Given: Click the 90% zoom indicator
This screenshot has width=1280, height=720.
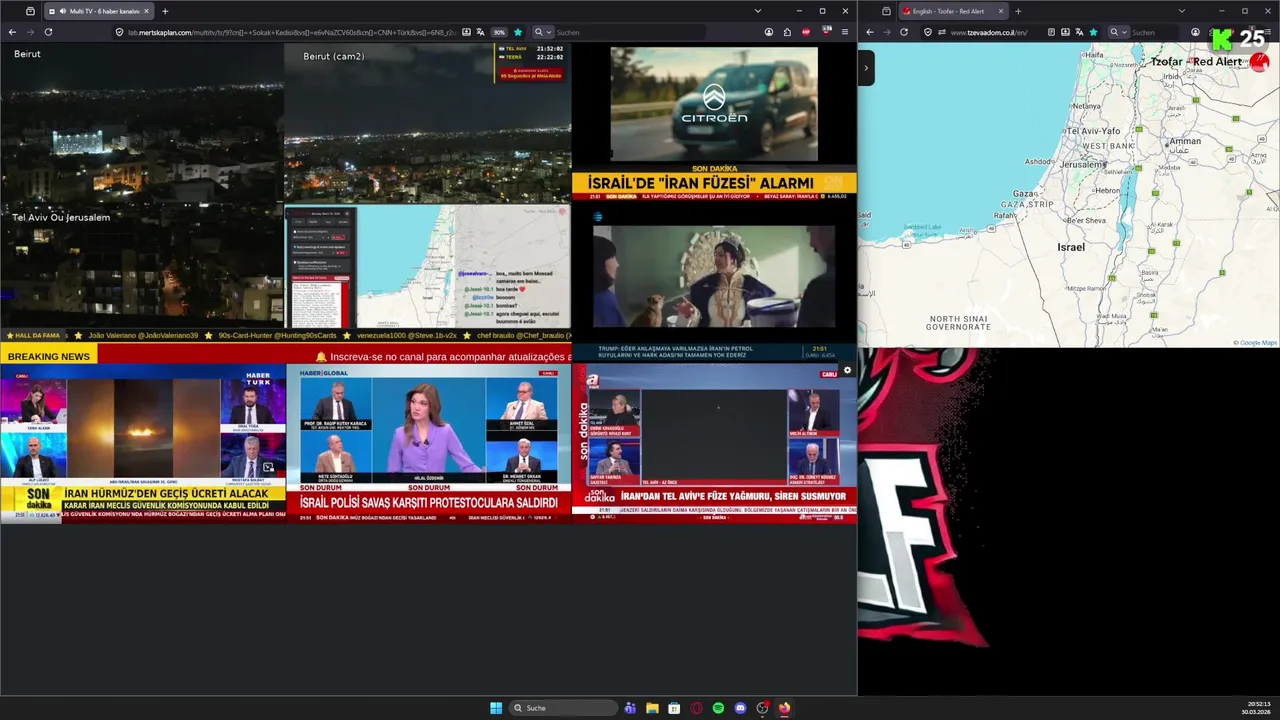Looking at the screenshot, I should click(x=499, y=32).
